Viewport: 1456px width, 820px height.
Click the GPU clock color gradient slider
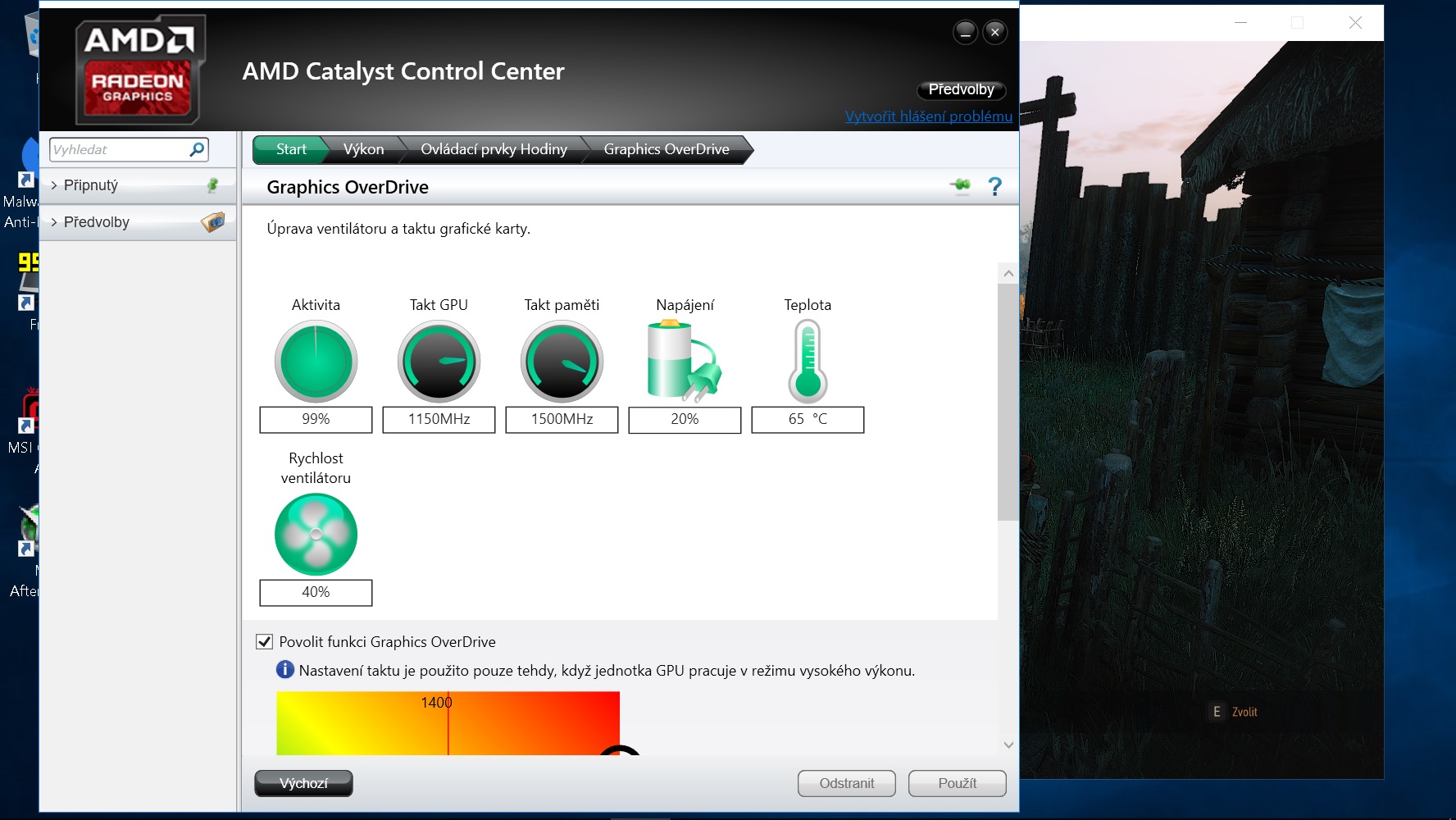coord(448,723)
